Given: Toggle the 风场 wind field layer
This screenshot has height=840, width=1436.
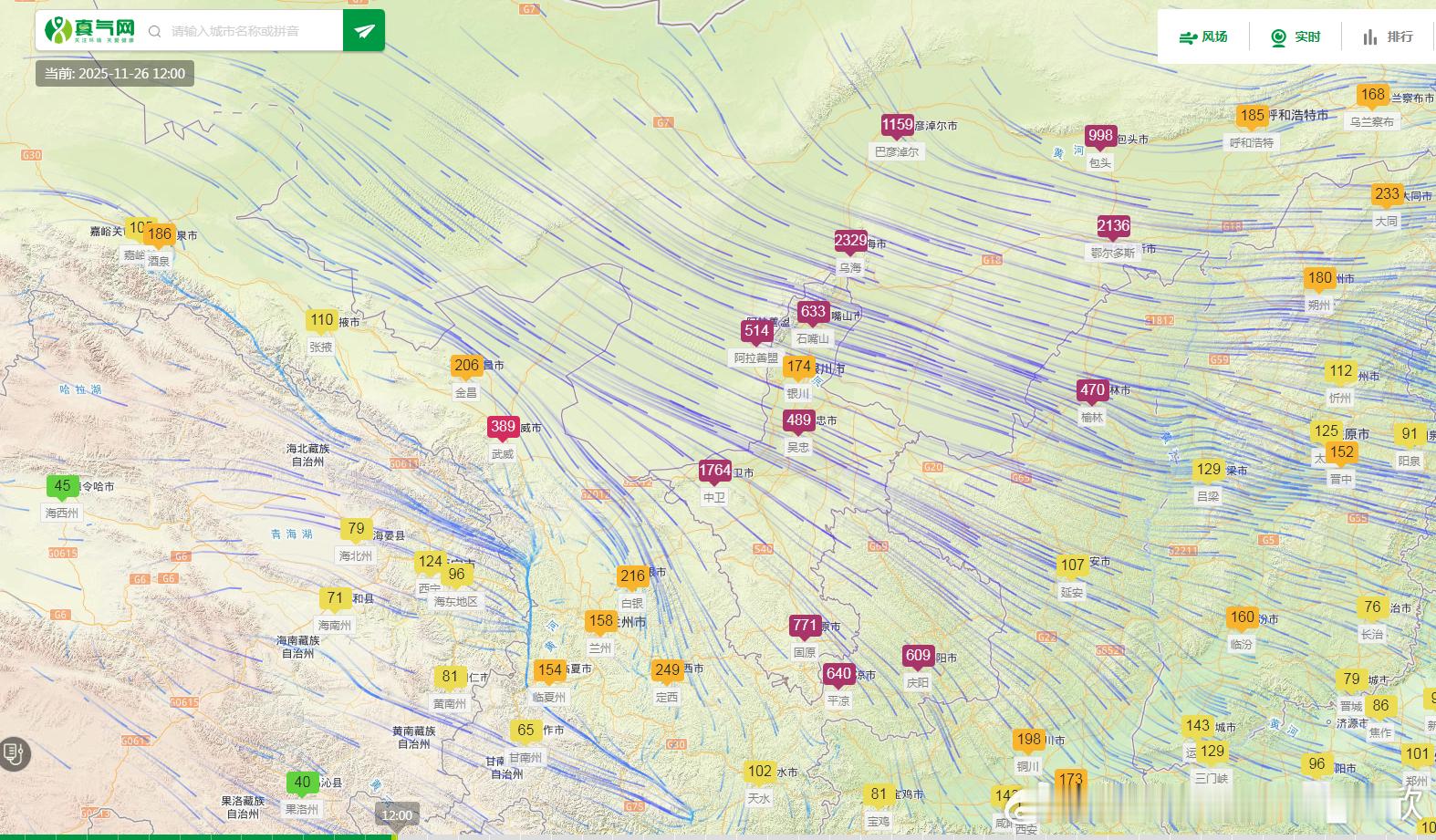Looking at the screenshot, I should 1203,36.
